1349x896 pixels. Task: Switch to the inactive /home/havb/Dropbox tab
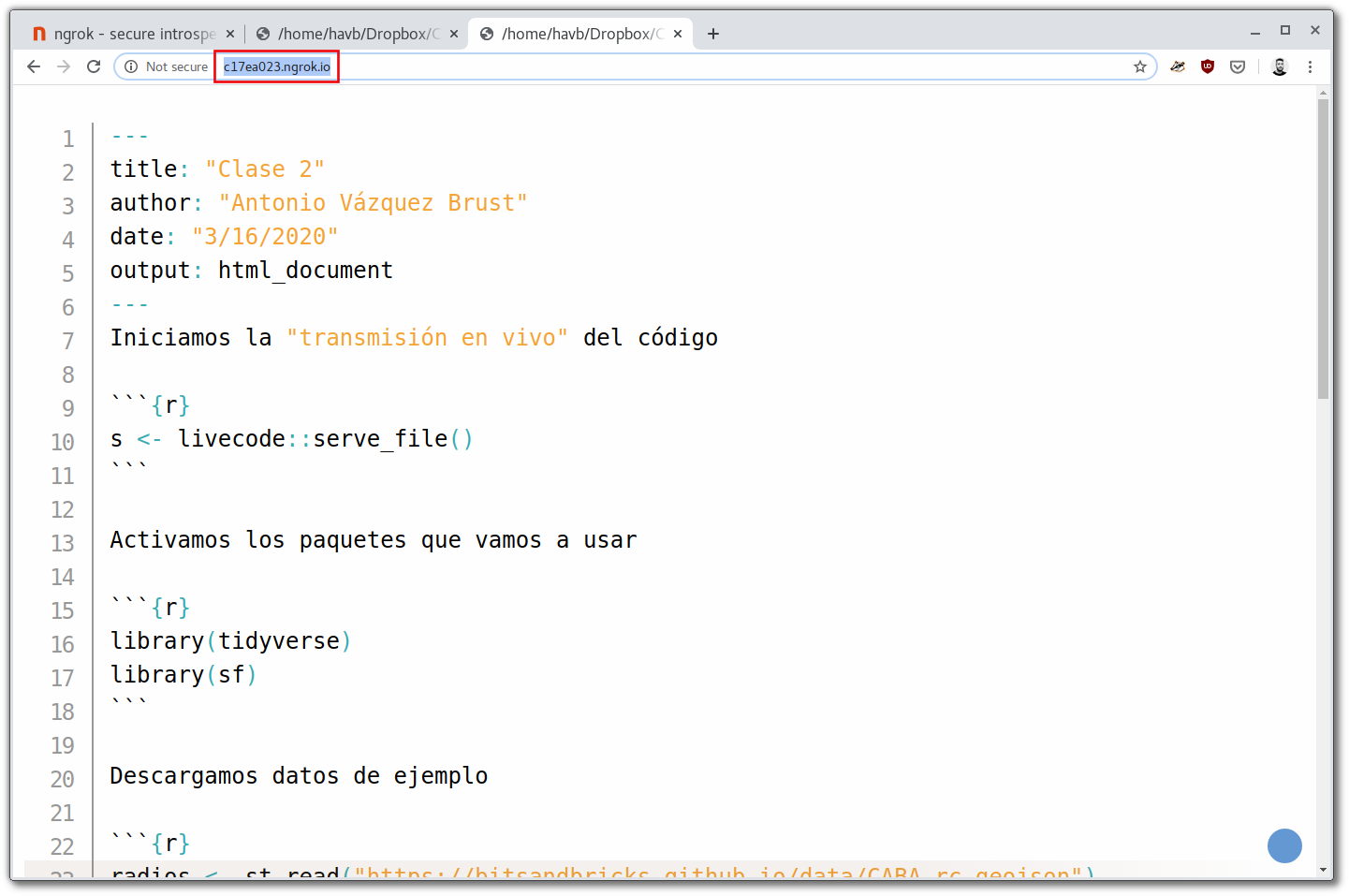click(x=357, y=34)
